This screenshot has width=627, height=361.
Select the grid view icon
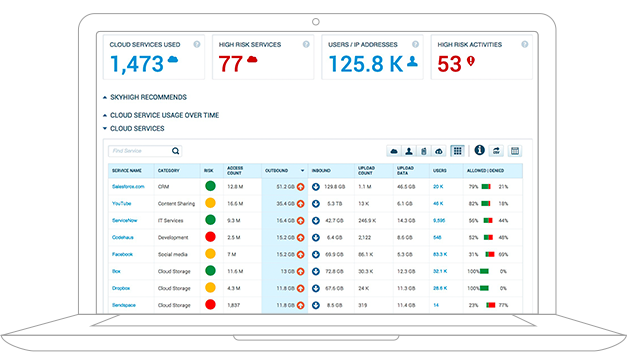point(457,151)
